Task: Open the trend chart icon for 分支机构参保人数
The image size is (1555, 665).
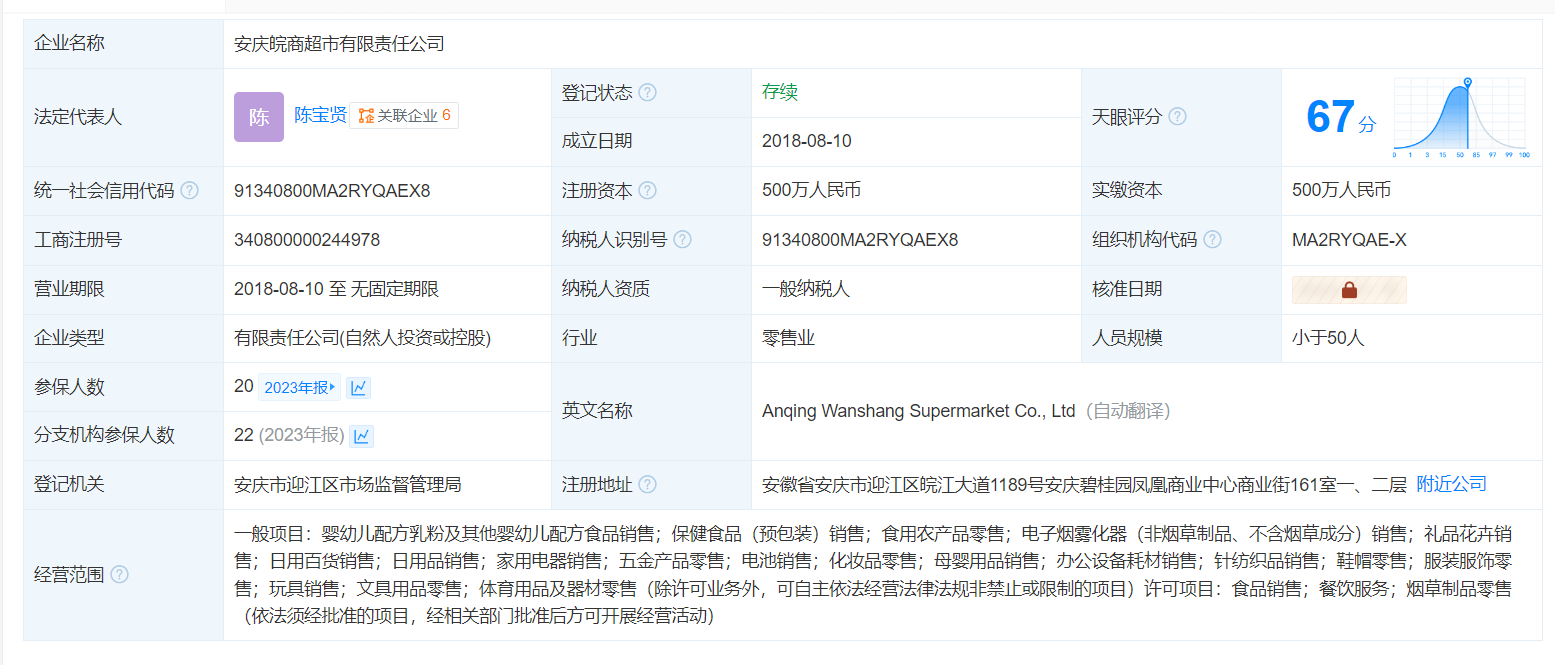Action: (362, 436)
